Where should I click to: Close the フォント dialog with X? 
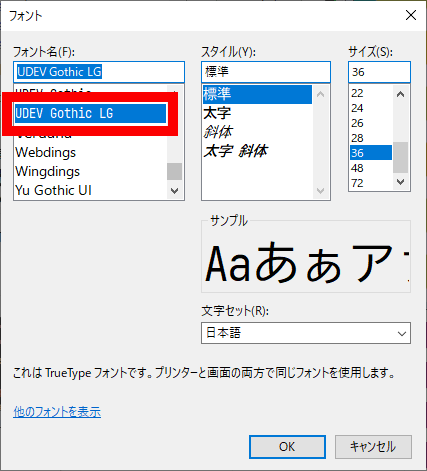pos(411,15)
